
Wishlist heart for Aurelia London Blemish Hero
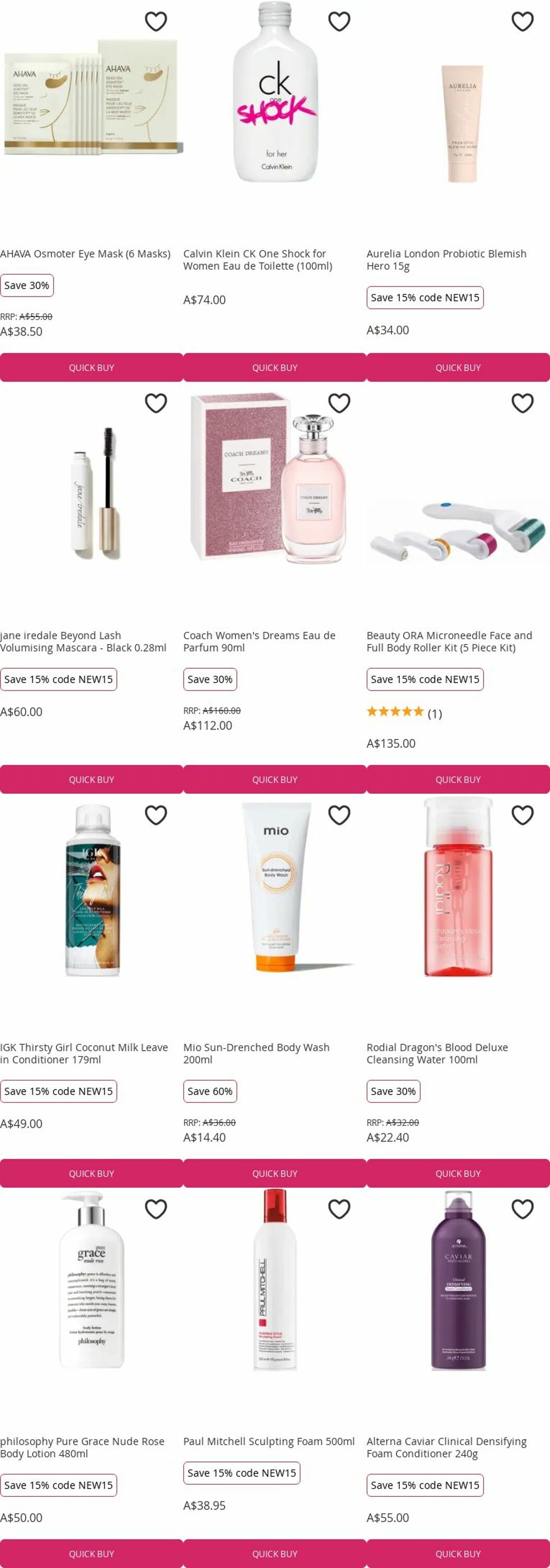(x=523, y=21)
